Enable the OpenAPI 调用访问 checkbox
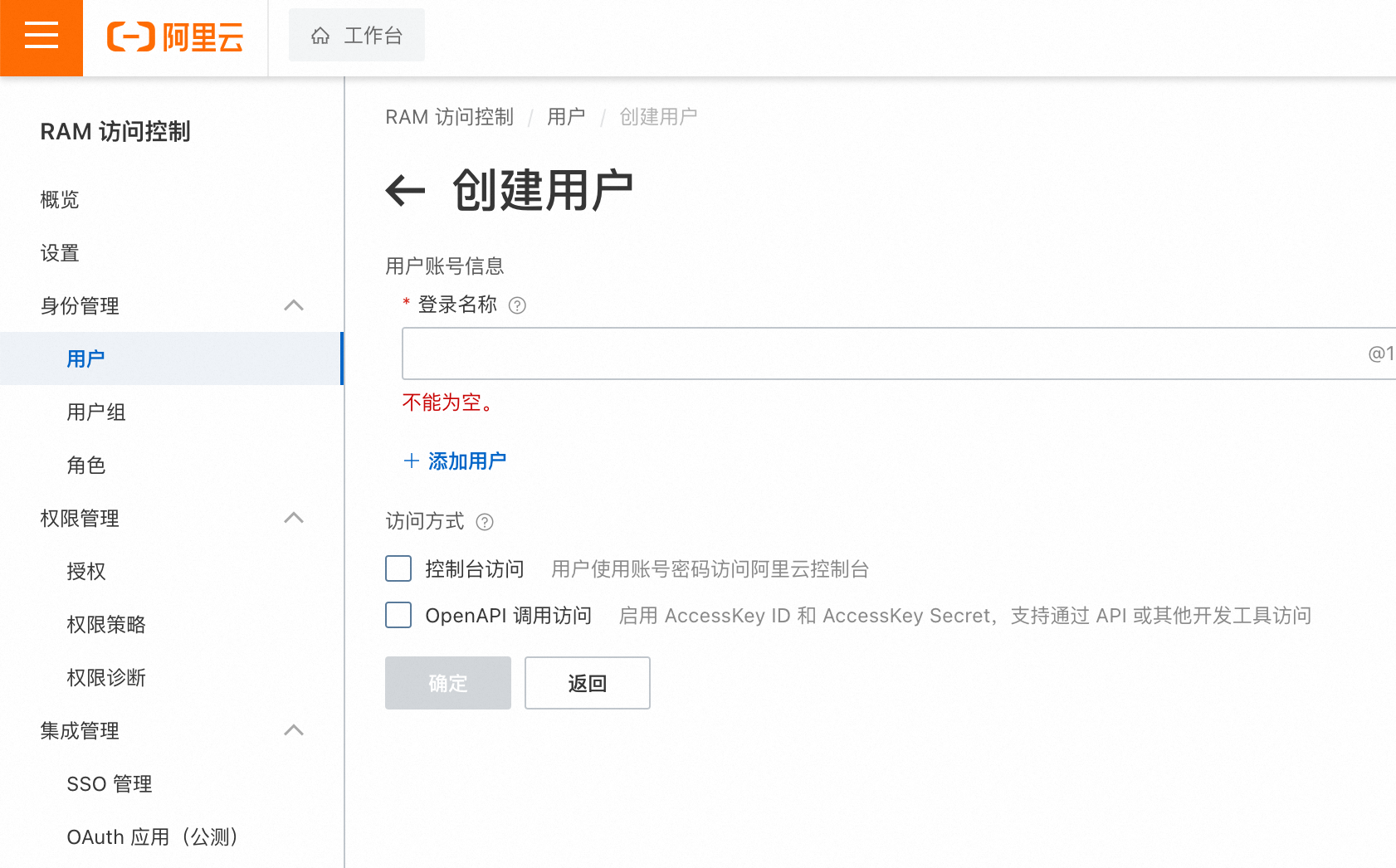Screen dimensions: 1396x868 pos(398,615)
